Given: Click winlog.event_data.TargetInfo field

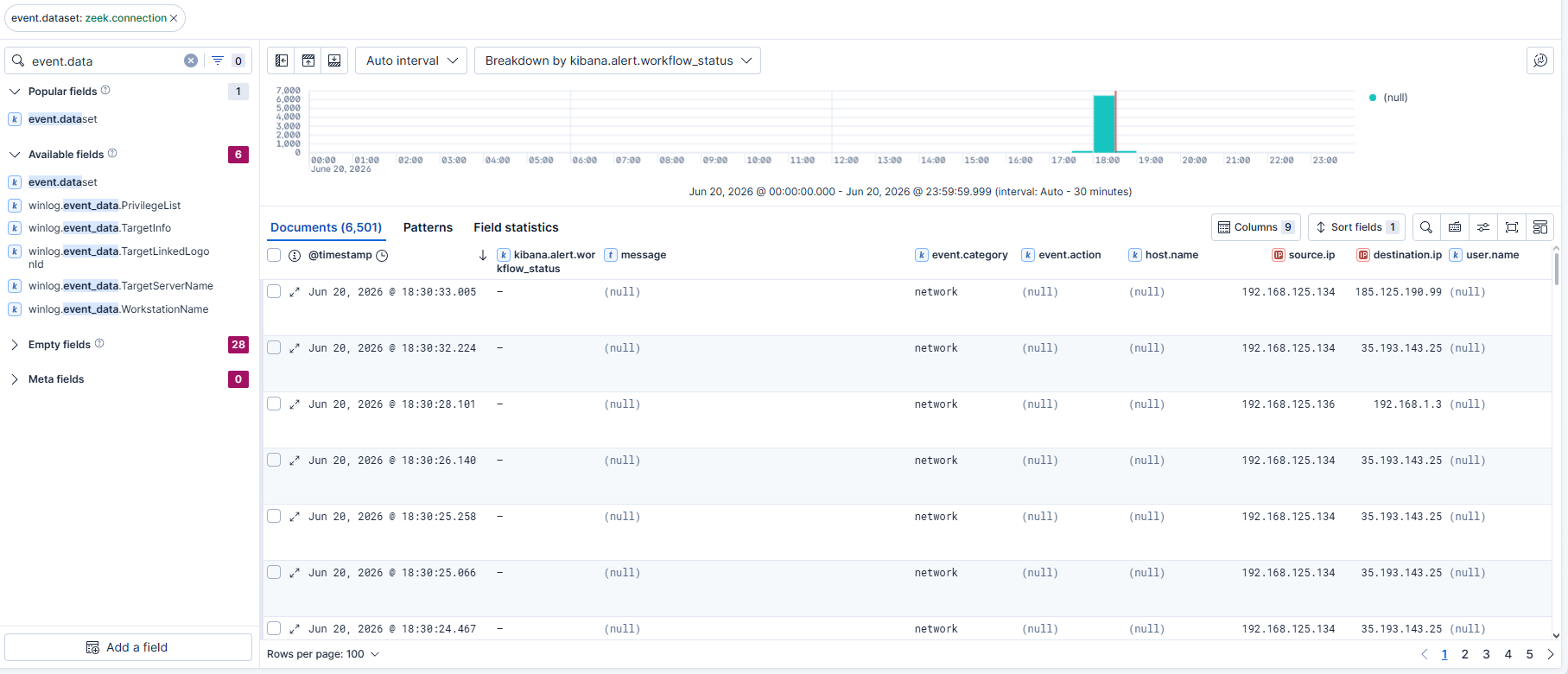Looking at the screenshot, I should (99, 228).
